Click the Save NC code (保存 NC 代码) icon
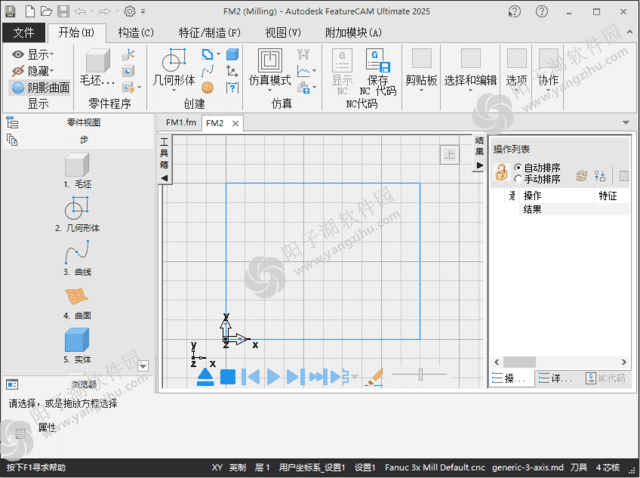This screenshot has height=478, width=640. coord(378,71)
